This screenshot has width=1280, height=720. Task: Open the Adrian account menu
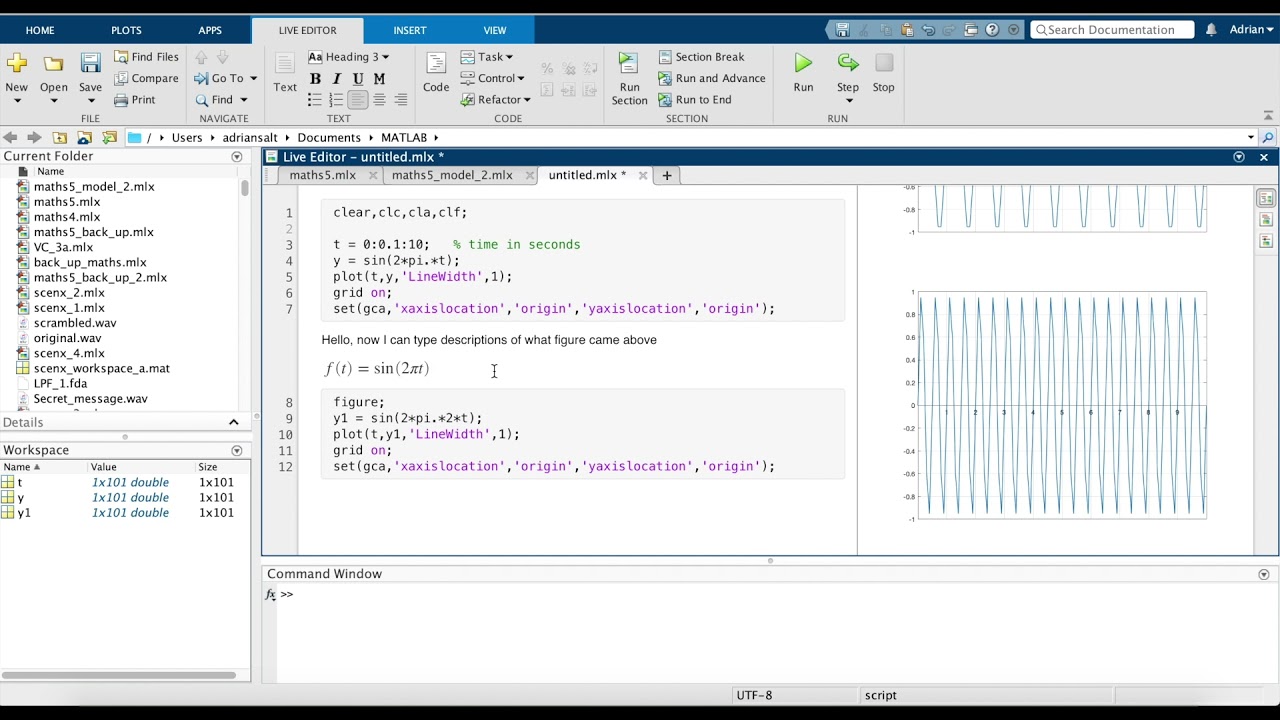(x=1252, y=30)
